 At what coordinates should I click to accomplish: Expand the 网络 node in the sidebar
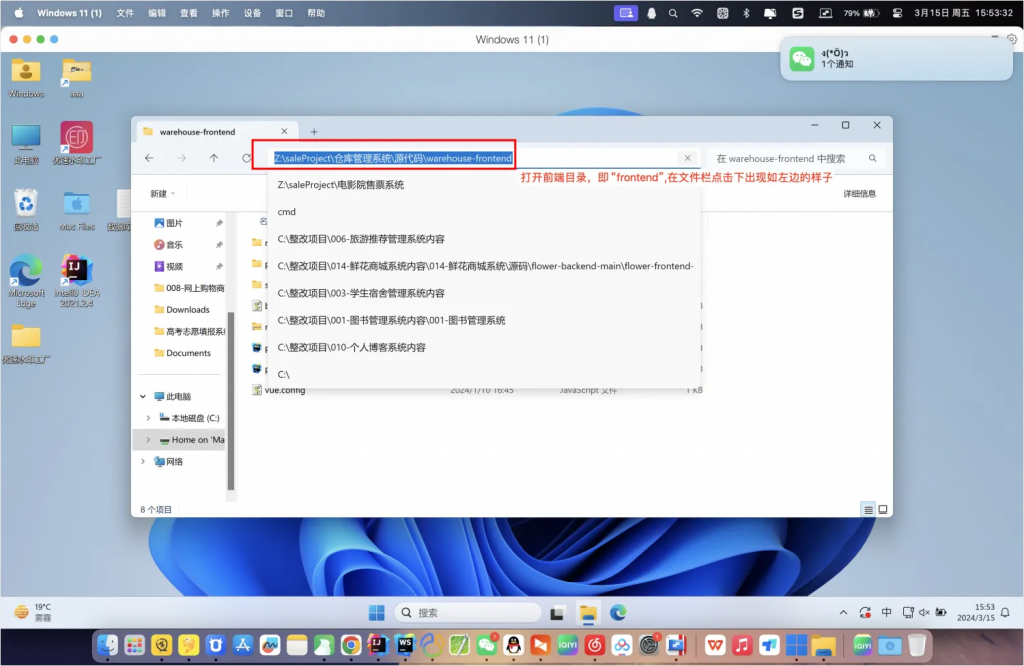pos(143,461)
